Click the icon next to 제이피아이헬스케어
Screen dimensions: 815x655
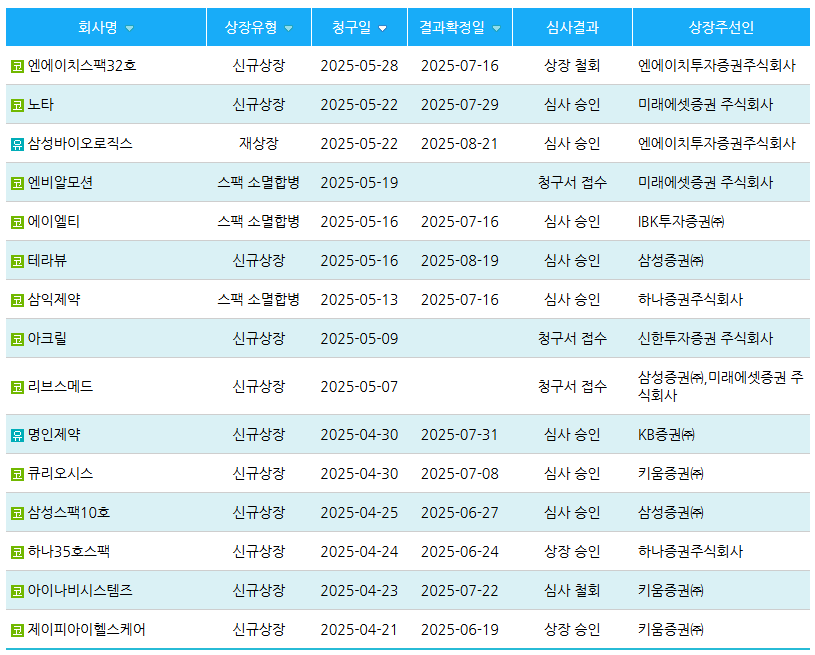[17, 630]
